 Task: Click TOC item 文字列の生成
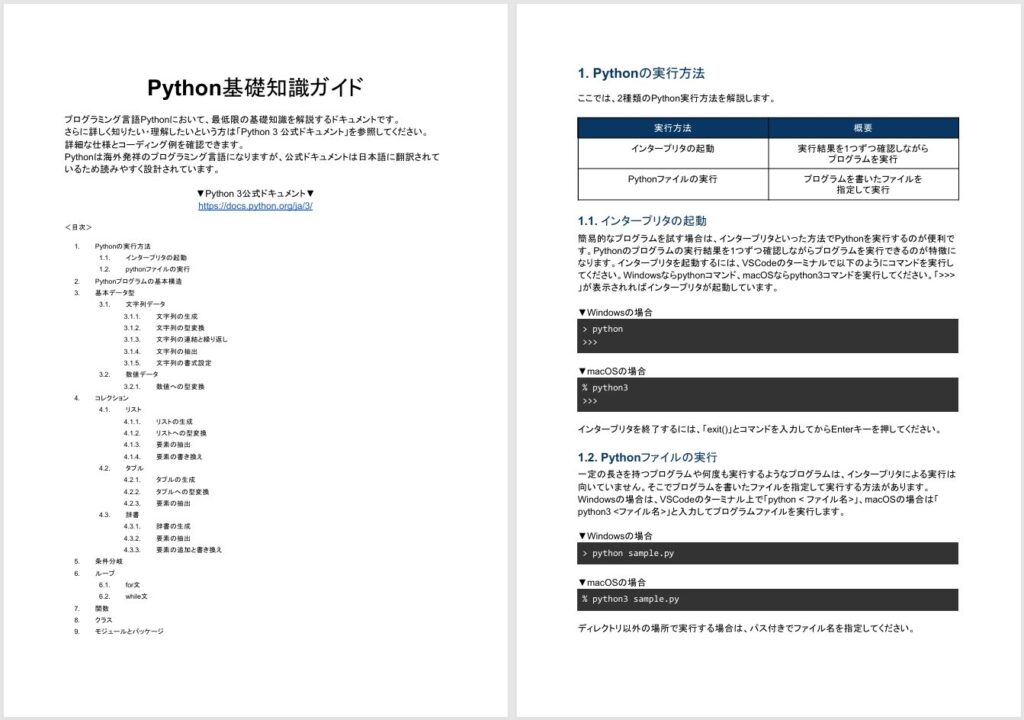point(180,315)
